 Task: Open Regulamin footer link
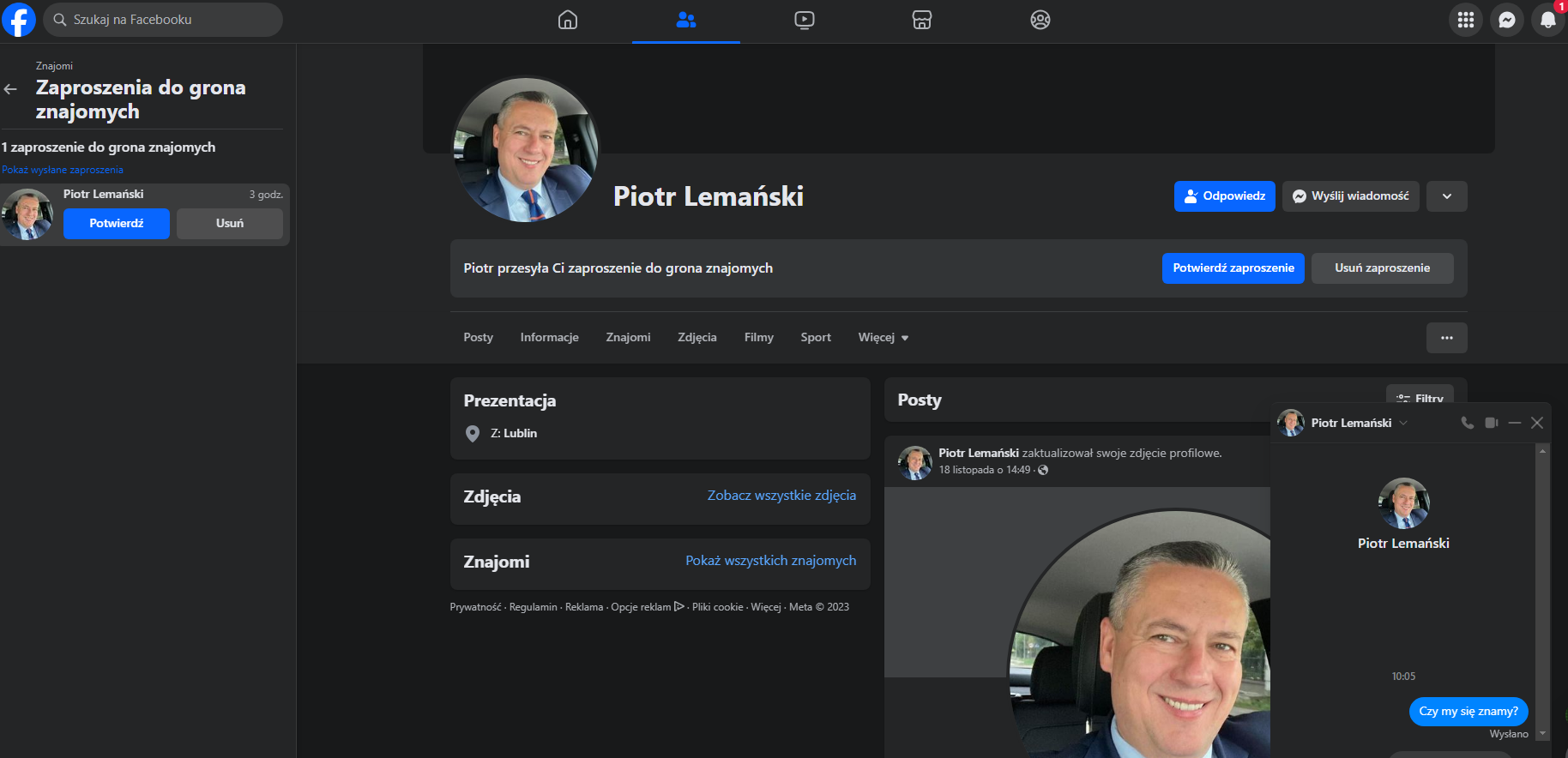(534, 607)
